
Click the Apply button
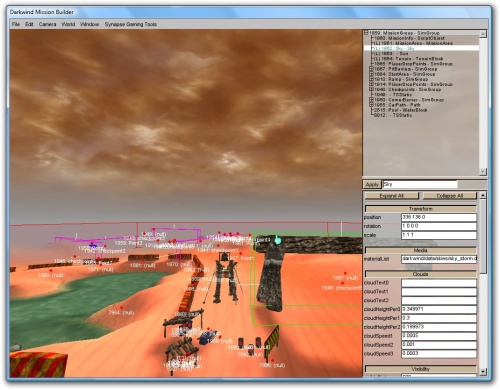coord(372,184)
